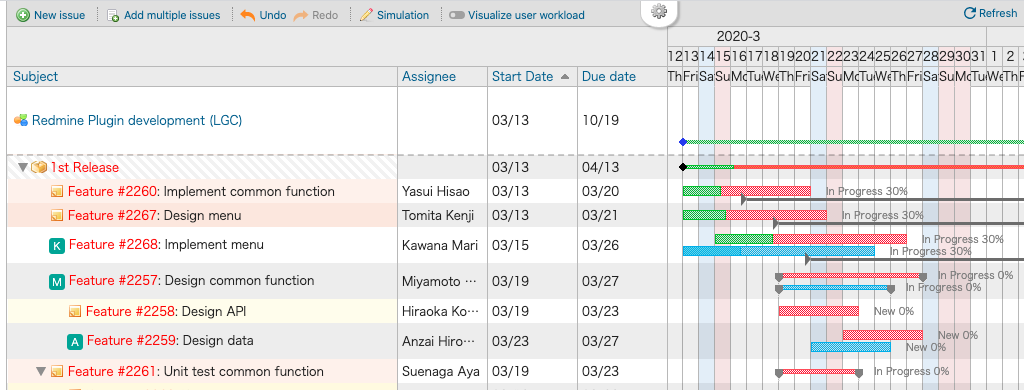
Task: Click Add multiple issues link
Action: click(x=172, y=14)
